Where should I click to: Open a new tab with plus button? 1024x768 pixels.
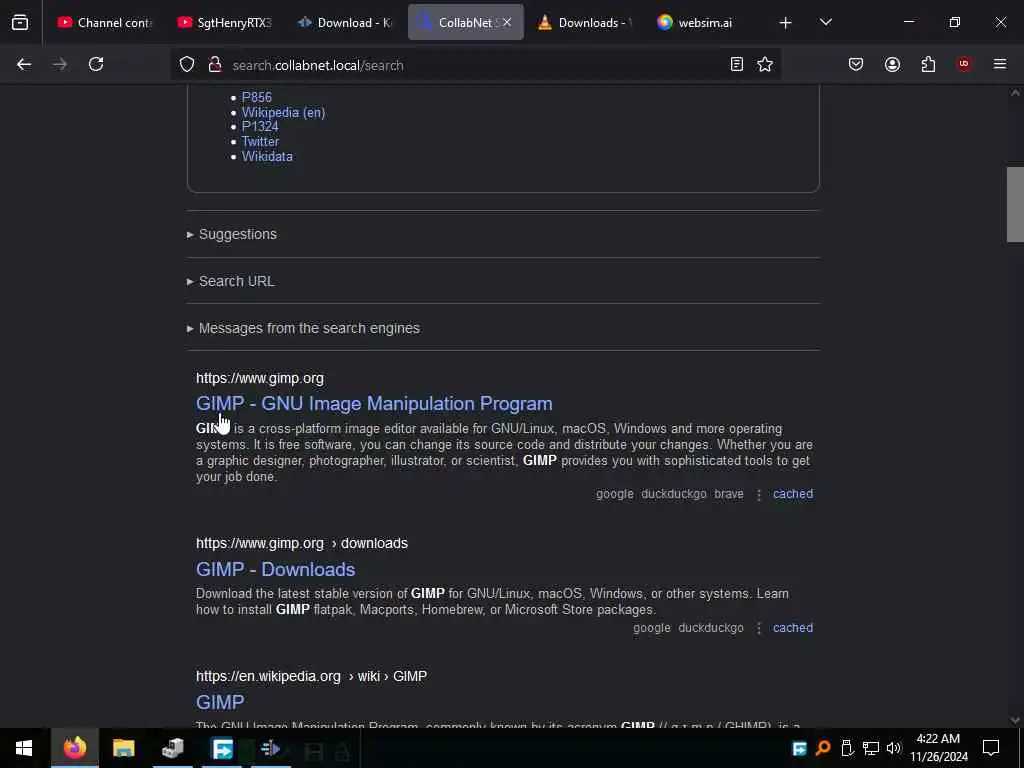(786, 23)
